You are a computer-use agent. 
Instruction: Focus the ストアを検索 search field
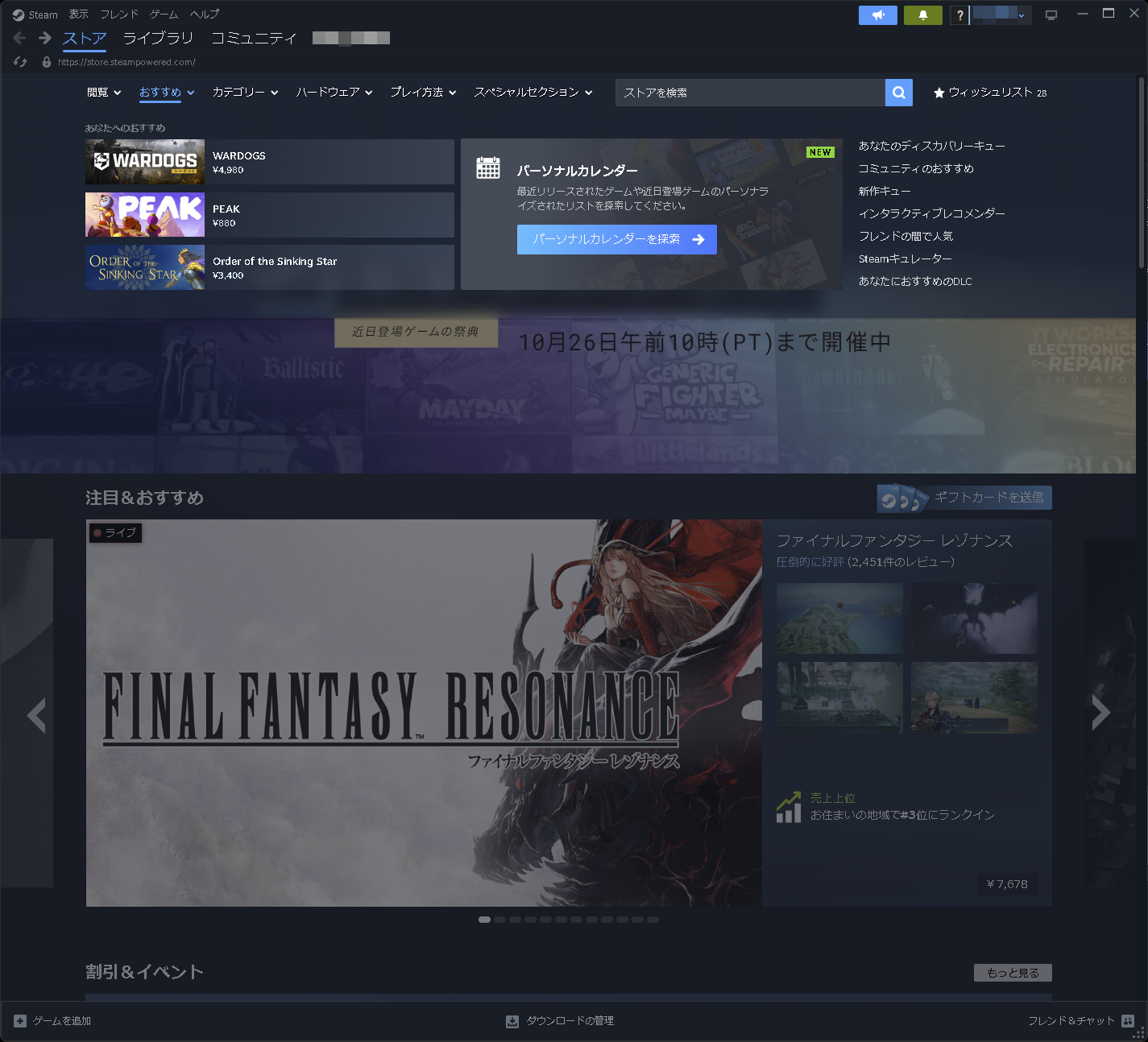750,93
